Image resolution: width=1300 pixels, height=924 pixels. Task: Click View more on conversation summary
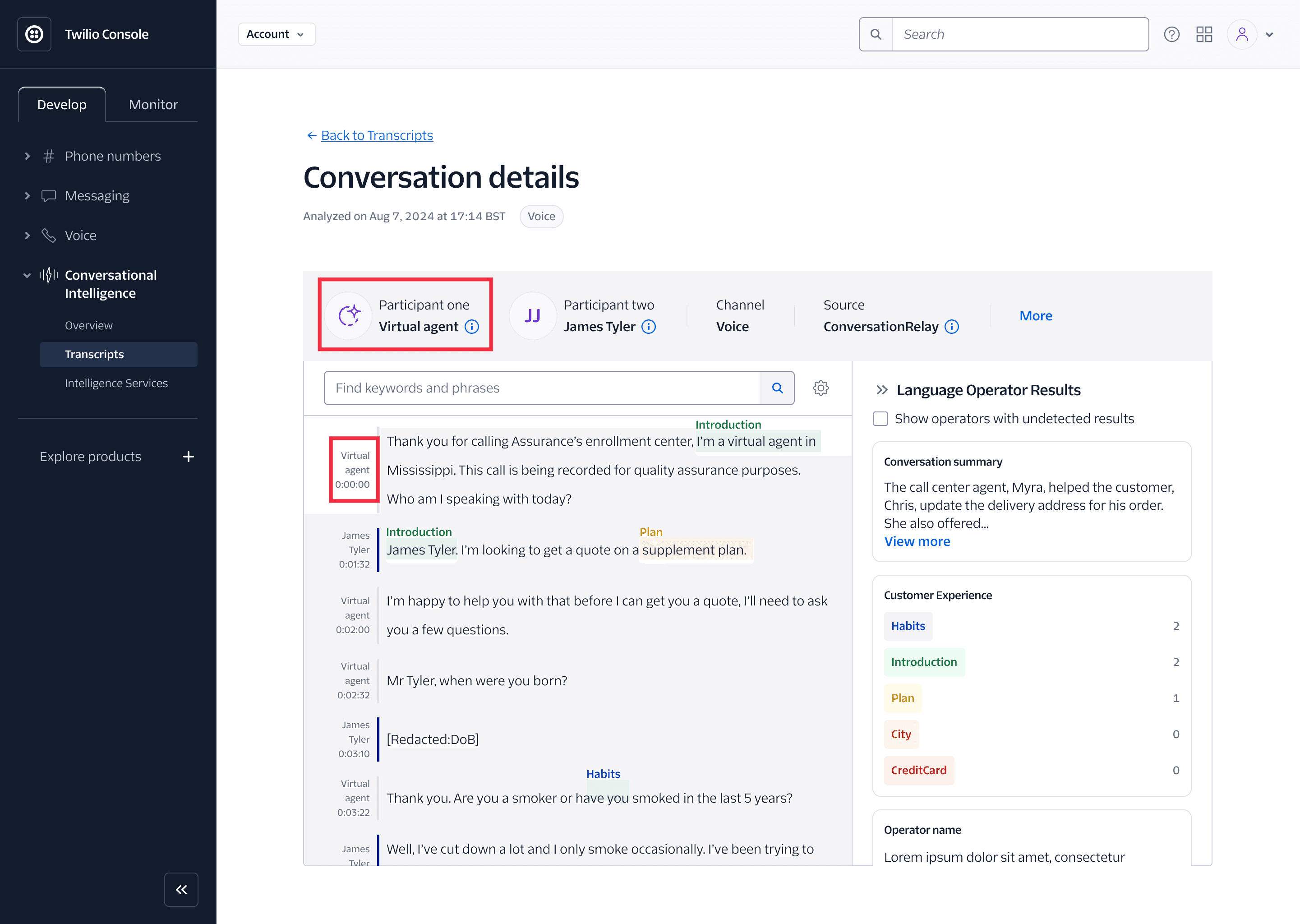[917, 541]
